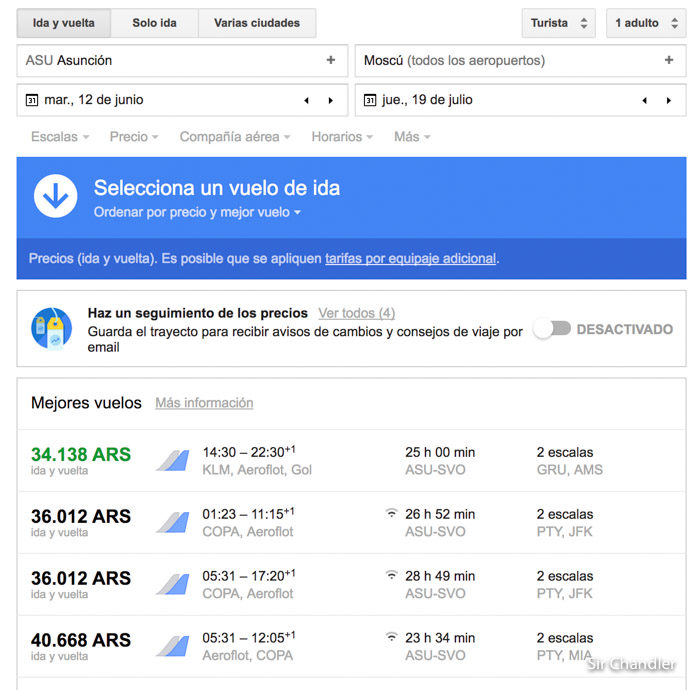The width and height of the screenshot is (700, 690).
Task: Expand the Compañía aérea filter
Action: [x=235, y=137]
